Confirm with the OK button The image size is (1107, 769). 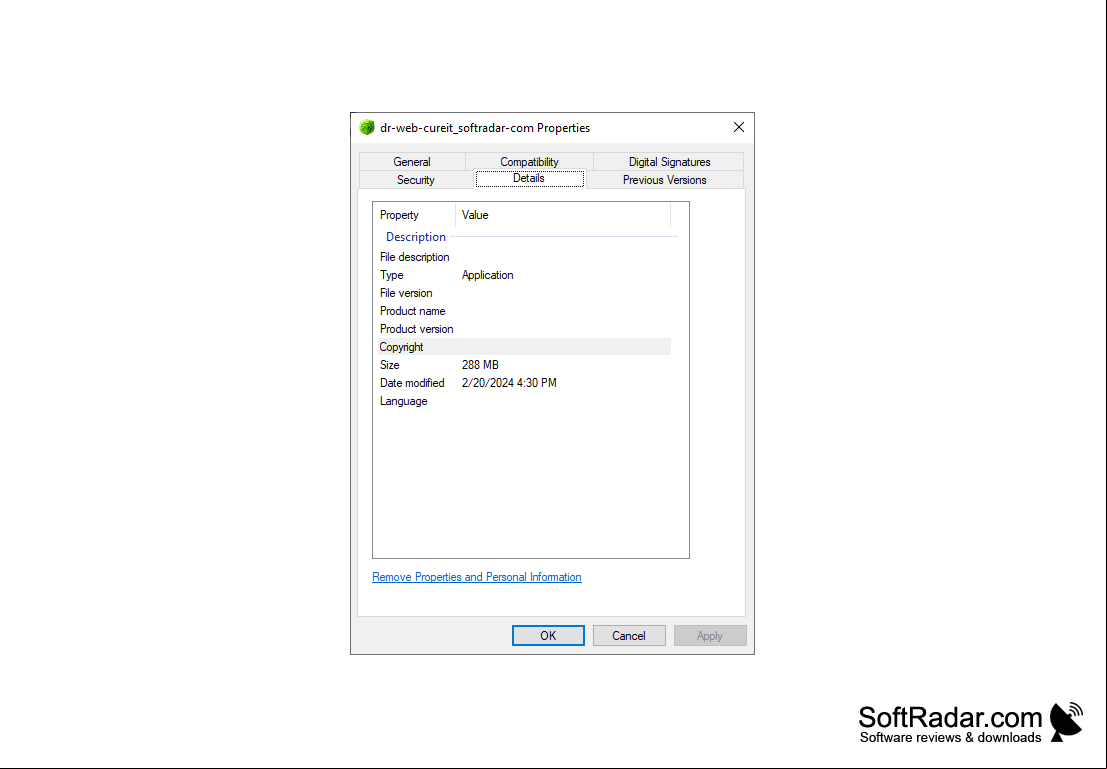click(x=548, y=636)
